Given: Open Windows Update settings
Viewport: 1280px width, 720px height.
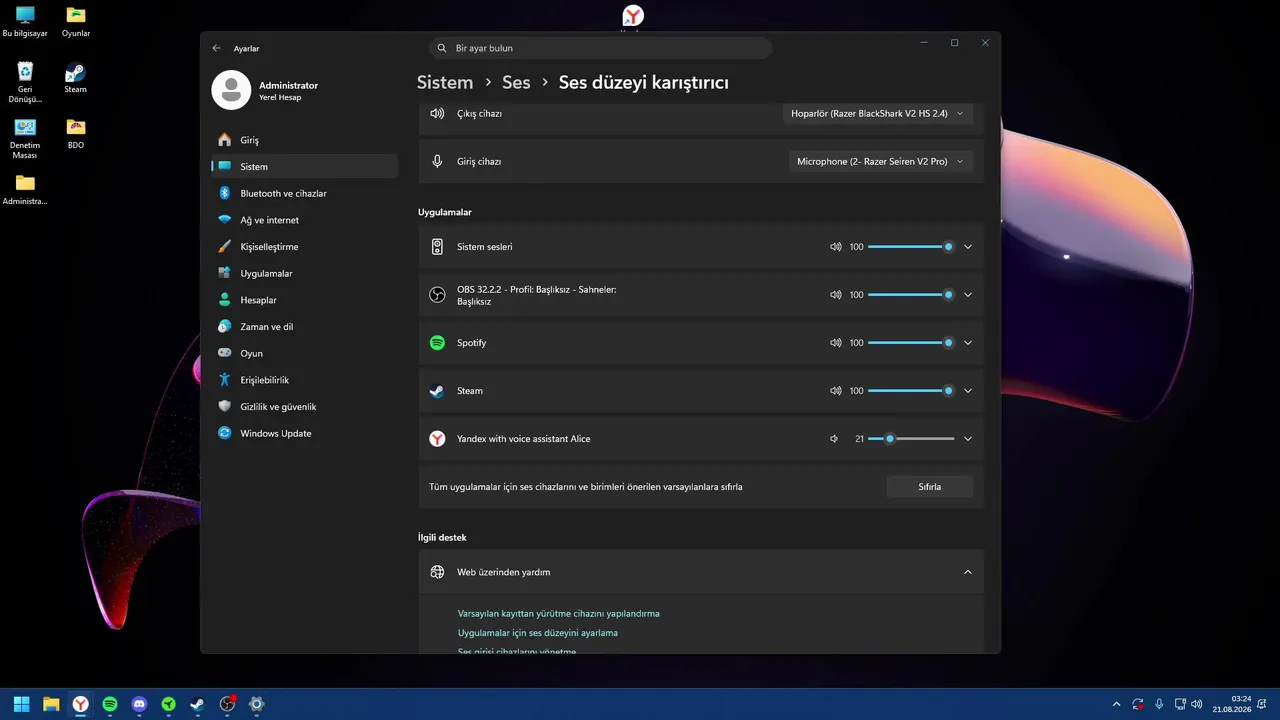Looking at the screenshot, I should pyautogui.click(x=305, y=433).
